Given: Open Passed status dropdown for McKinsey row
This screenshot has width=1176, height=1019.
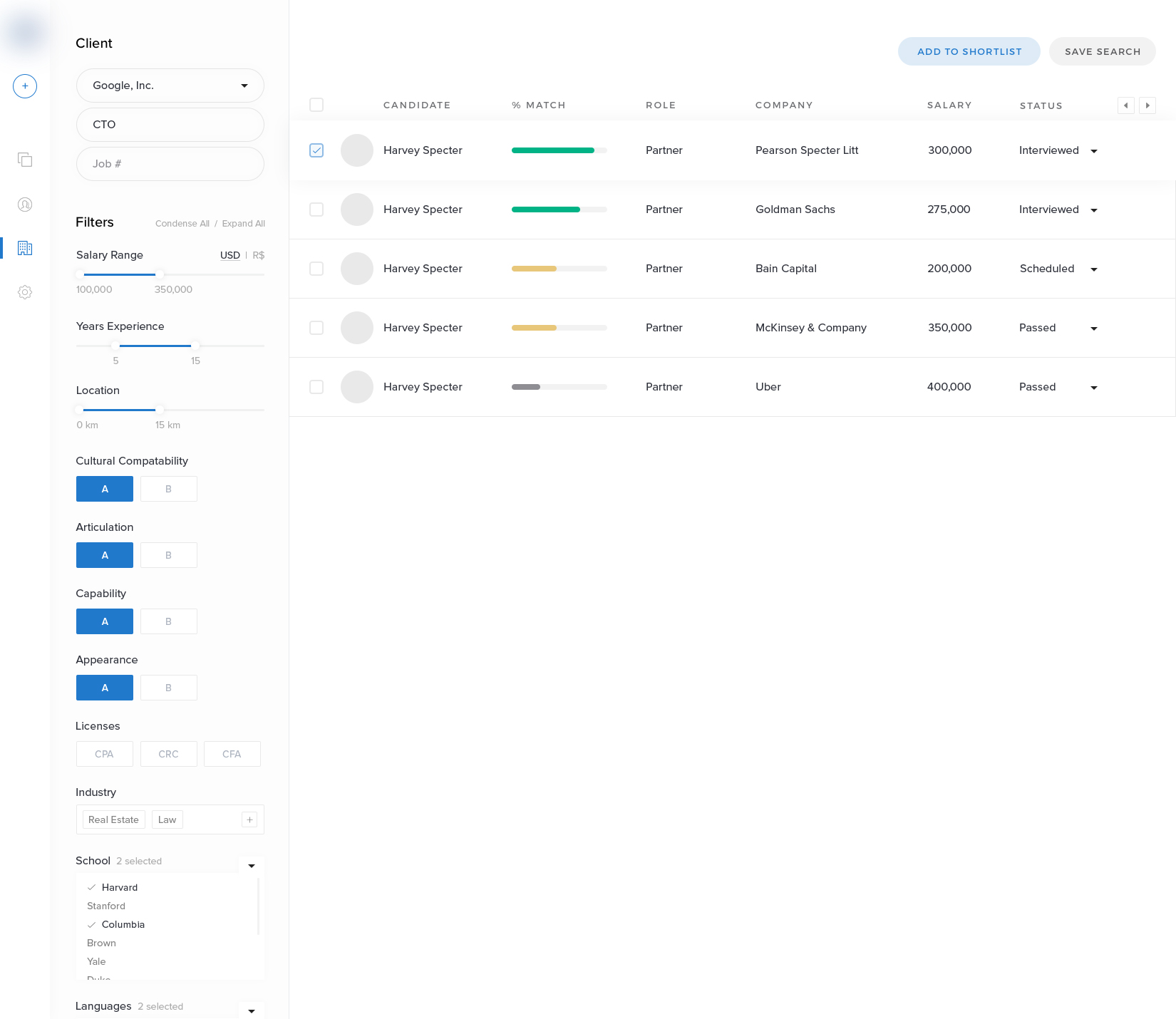Looking at the screenshot, I should tap(1094, 329).
